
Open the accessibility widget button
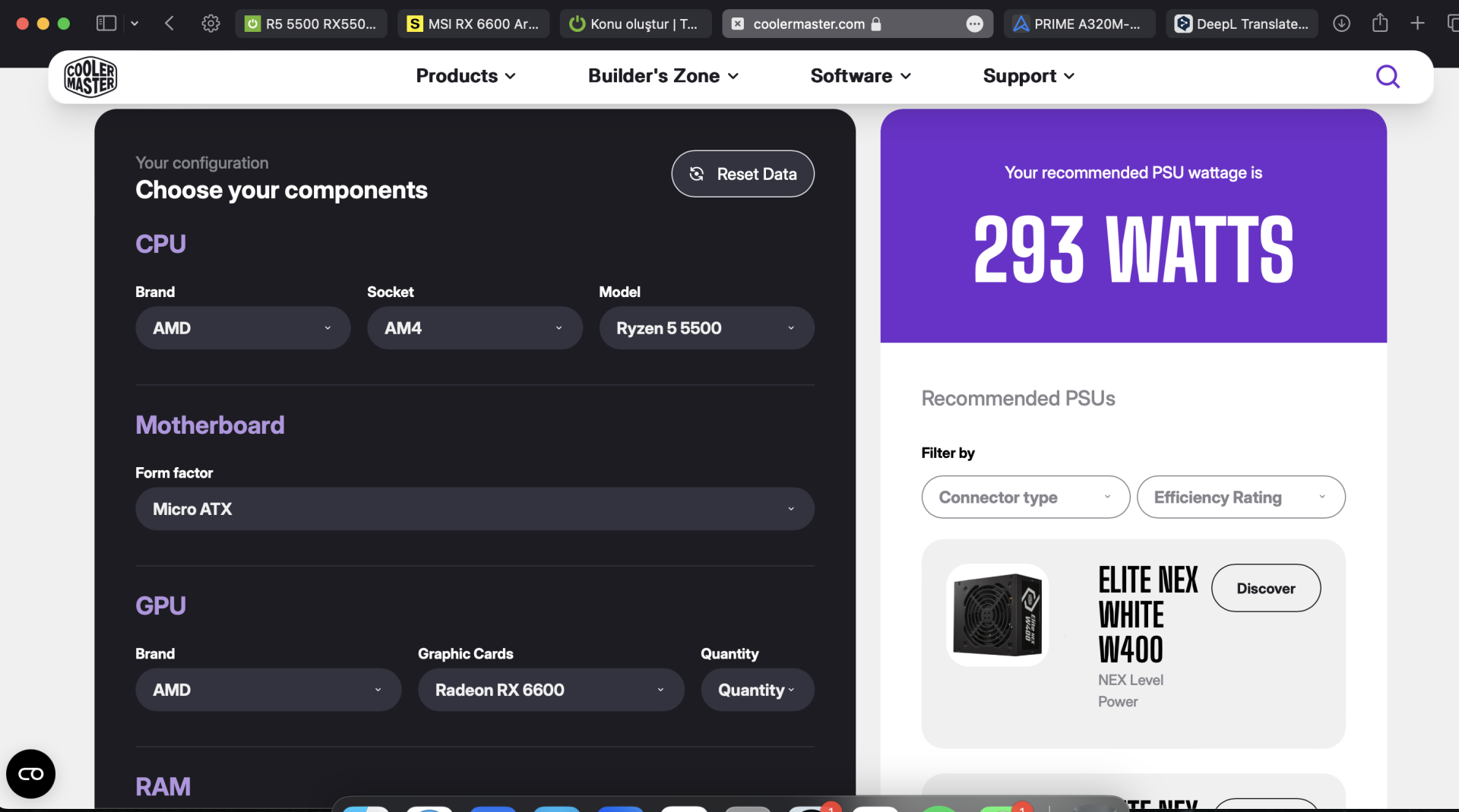(x=30, y=774)
